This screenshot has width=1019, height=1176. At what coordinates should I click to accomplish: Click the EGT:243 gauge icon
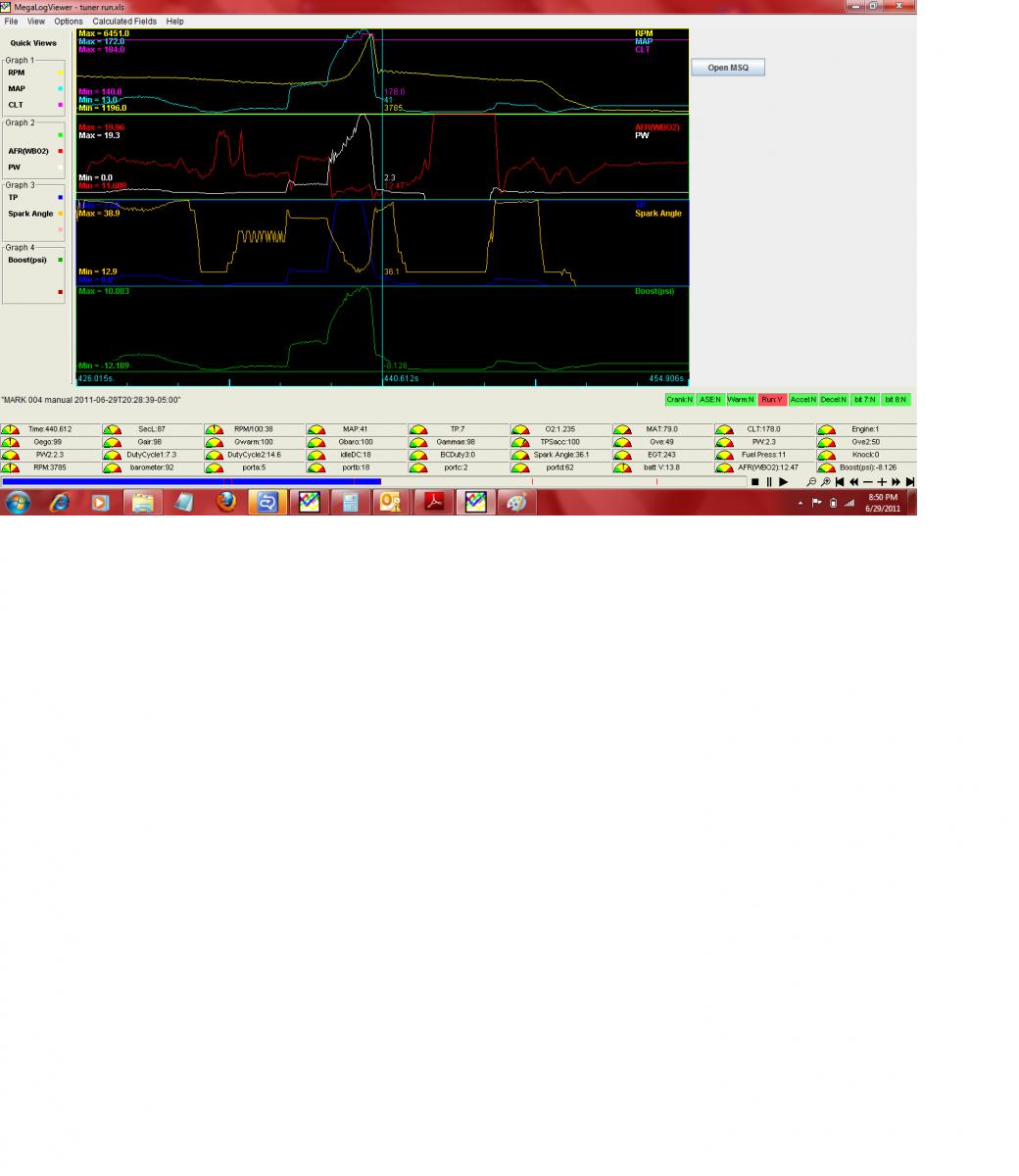621,455
